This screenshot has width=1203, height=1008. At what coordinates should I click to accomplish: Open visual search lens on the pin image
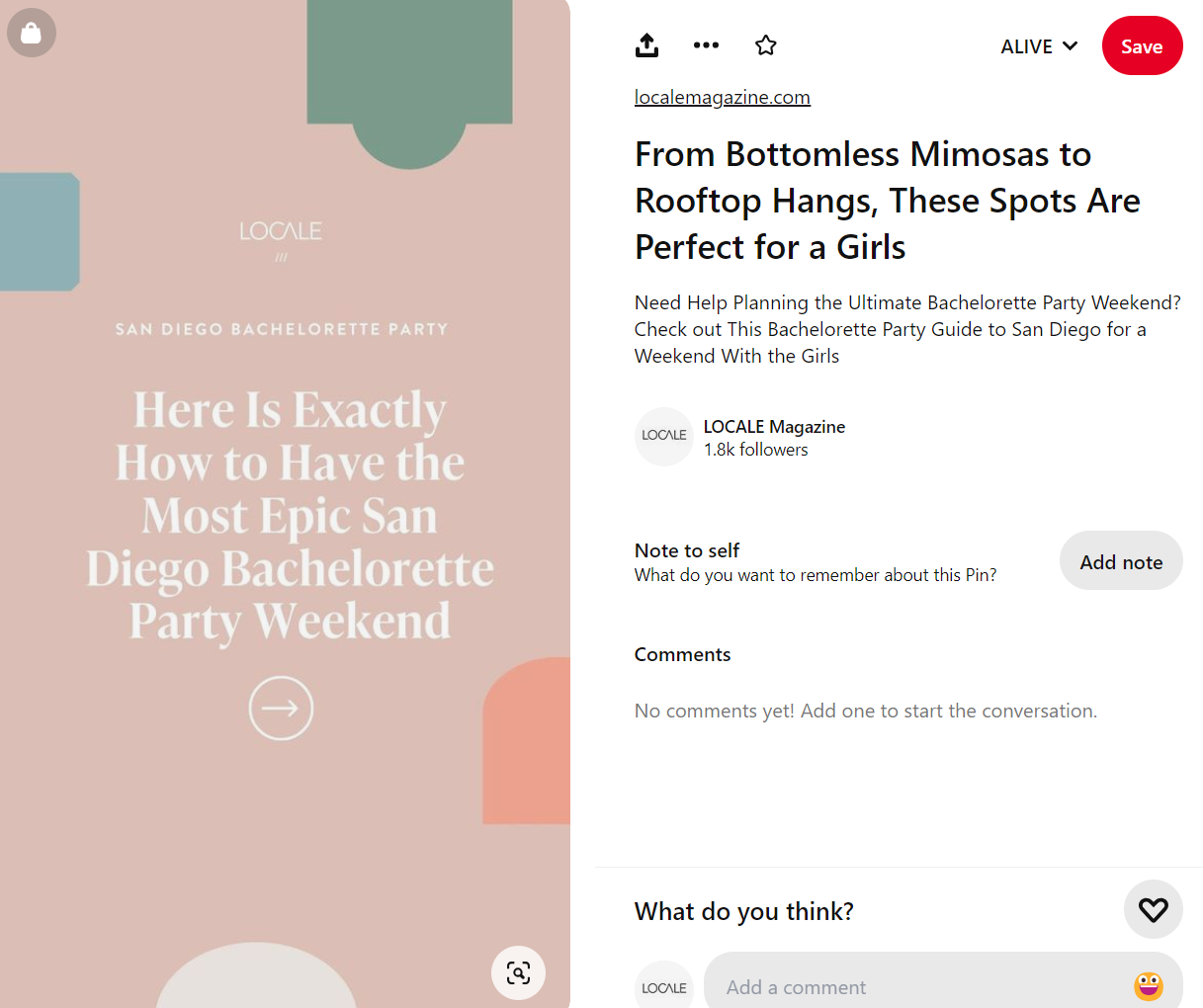[x=518, y=972]
